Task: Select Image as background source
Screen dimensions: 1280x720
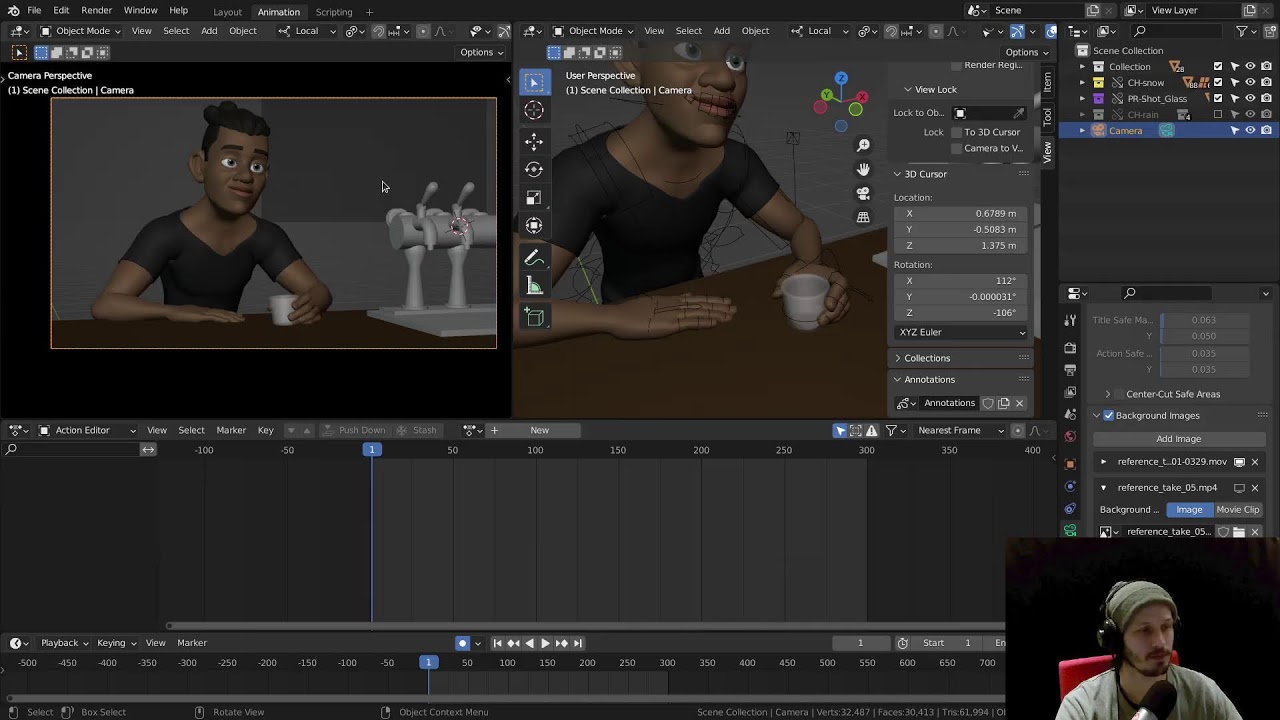Action: pyautogui.click(x=1189, y=510)
